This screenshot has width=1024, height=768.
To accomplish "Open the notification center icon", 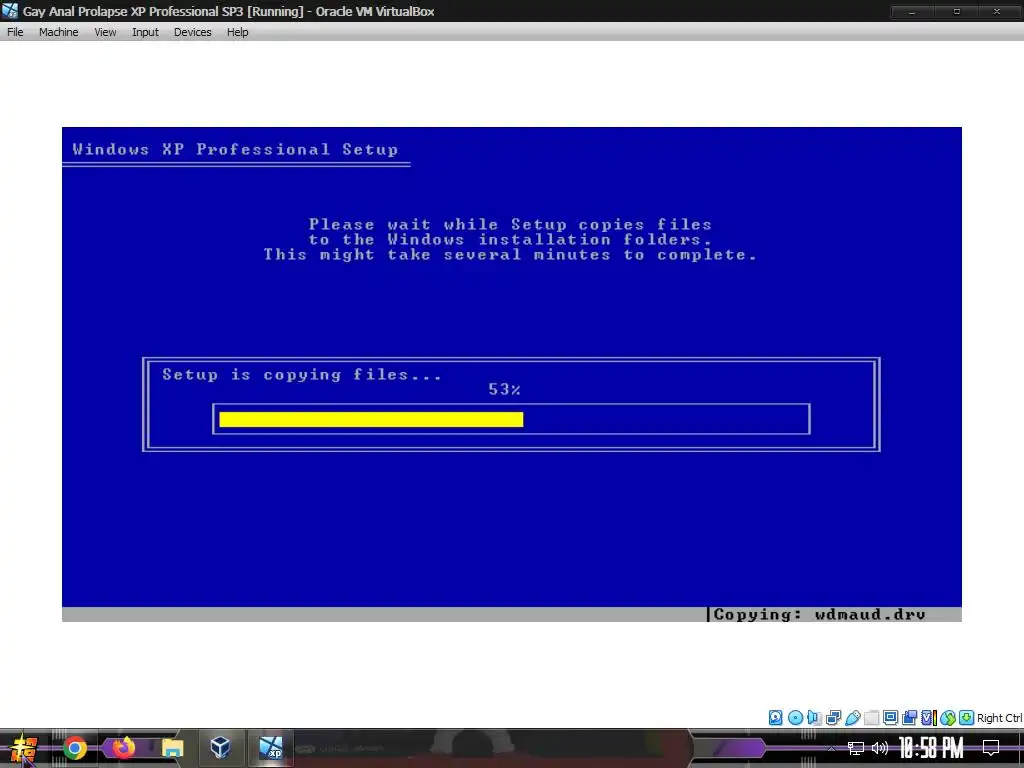I will coord(991,748).
